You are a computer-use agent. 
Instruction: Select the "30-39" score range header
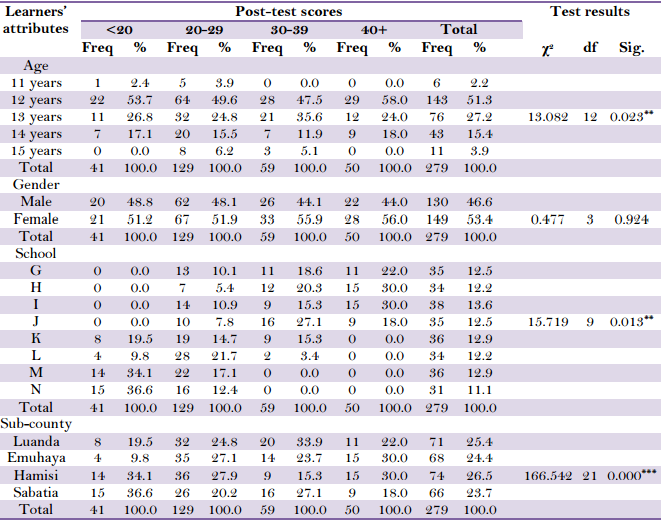[289, 29]
